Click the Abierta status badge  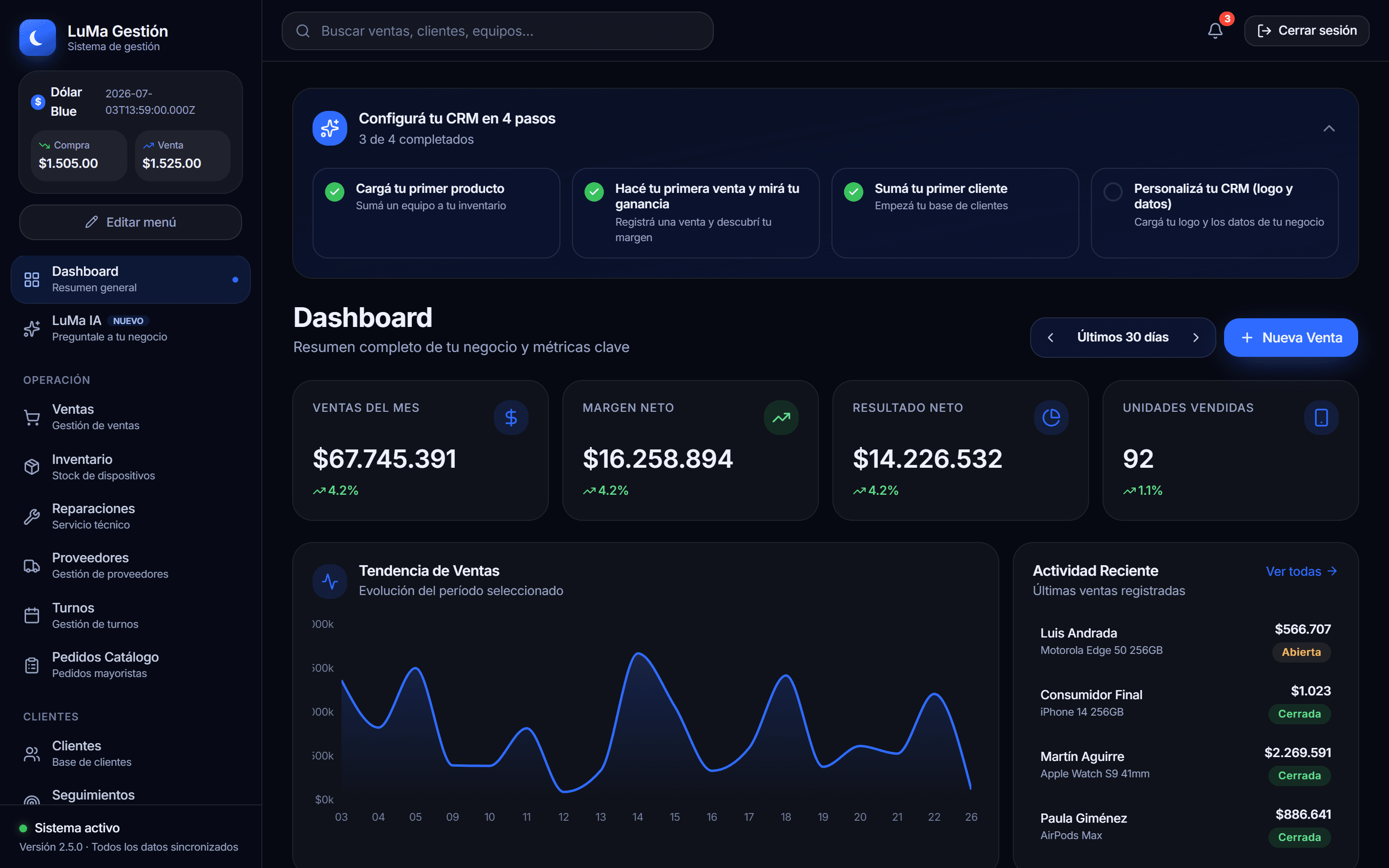pos(1301,652)
